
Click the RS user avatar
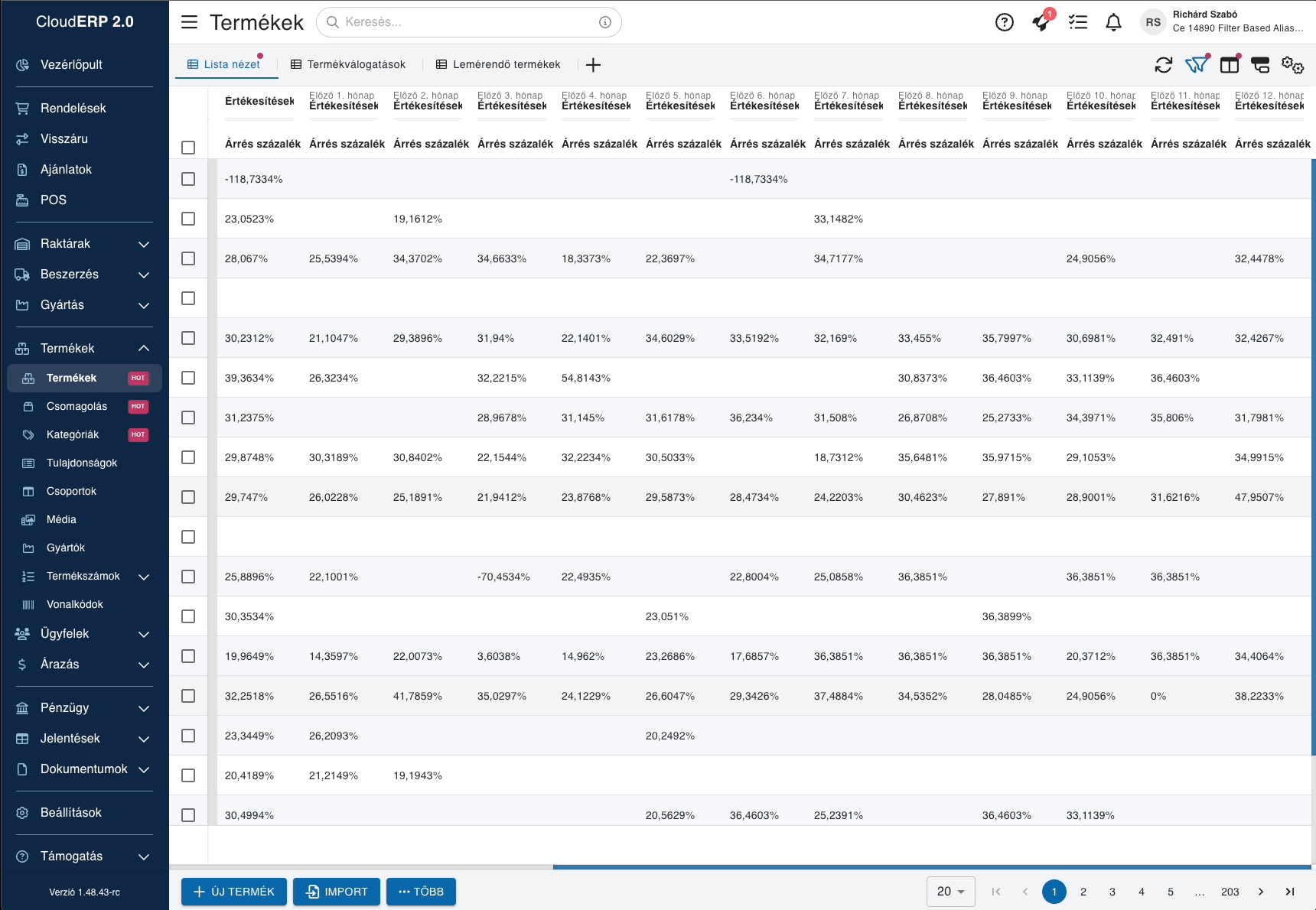pyautogui.click(x=1153, y=22)
